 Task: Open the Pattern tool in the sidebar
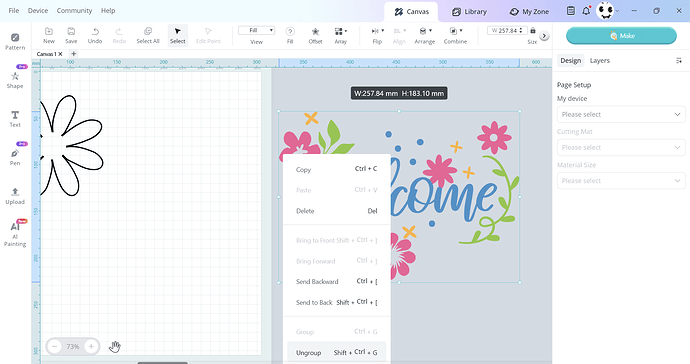coord(15,41)
